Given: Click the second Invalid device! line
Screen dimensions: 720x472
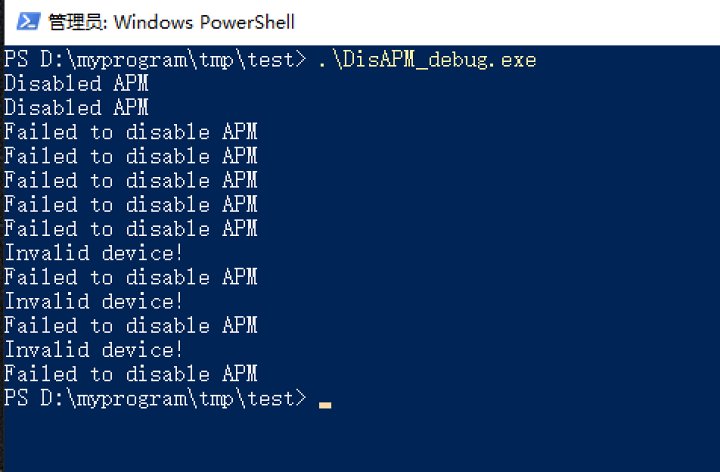Looking at the screenshot, I should 94,301.
